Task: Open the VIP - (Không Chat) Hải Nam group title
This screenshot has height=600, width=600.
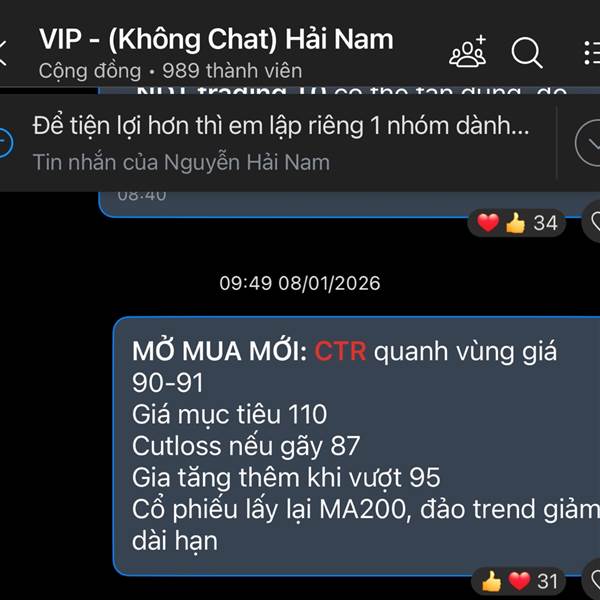Action: (x=216, y=39)
